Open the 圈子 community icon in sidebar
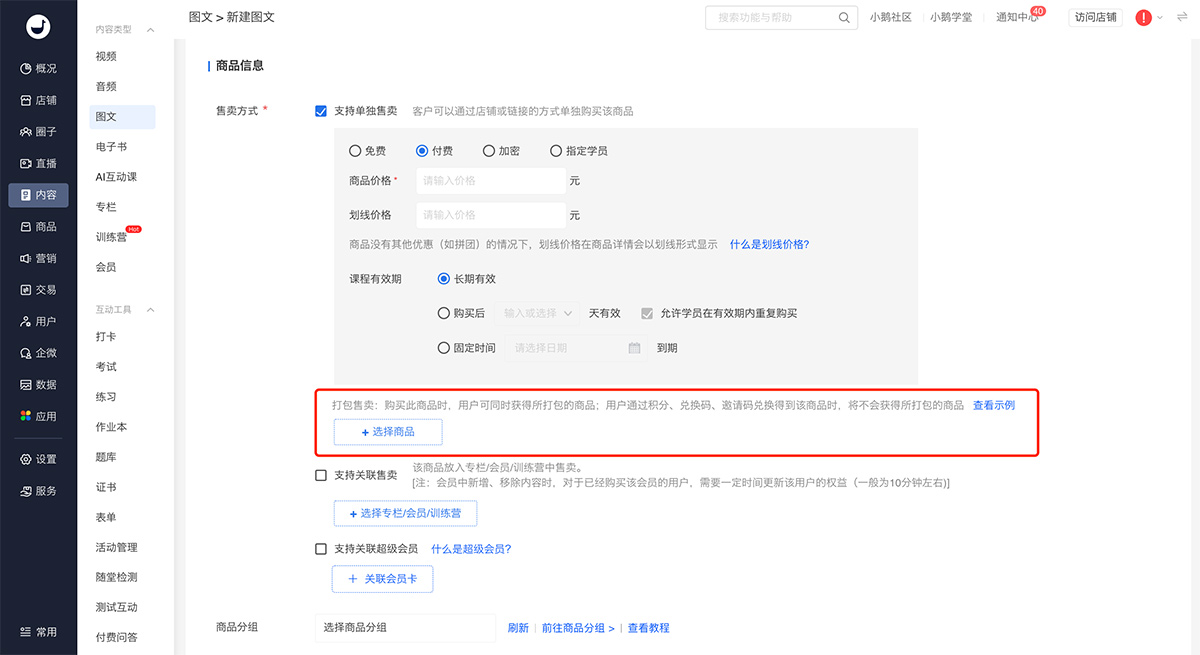This screenshot has width=1200, height=655. pyautogui.click(x=26, y=132)
